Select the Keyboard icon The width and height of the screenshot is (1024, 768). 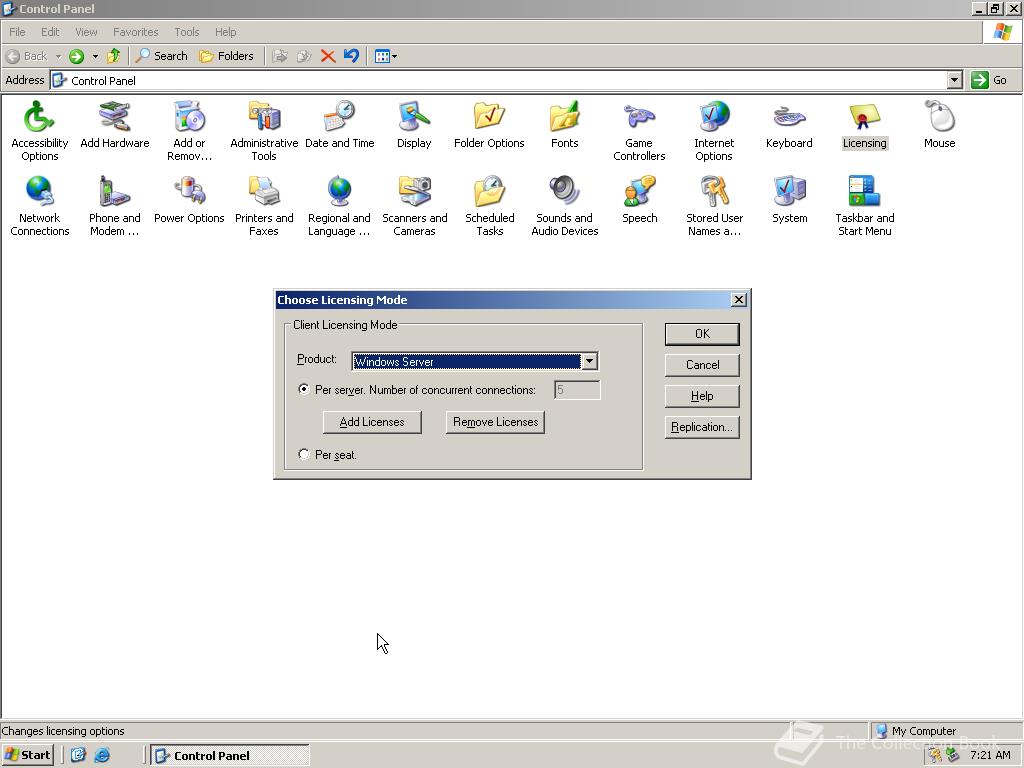[x=789, y=124]
